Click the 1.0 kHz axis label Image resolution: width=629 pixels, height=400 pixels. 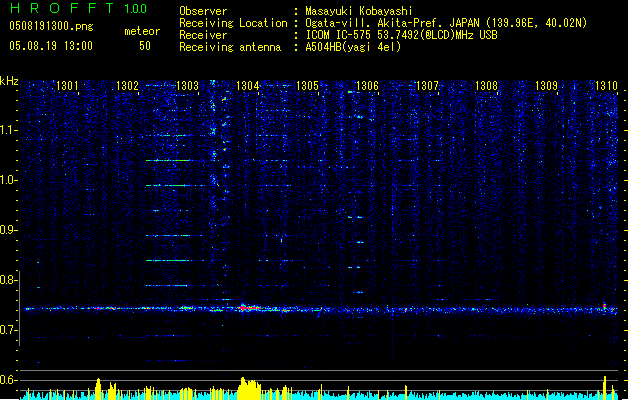point(9,180)
